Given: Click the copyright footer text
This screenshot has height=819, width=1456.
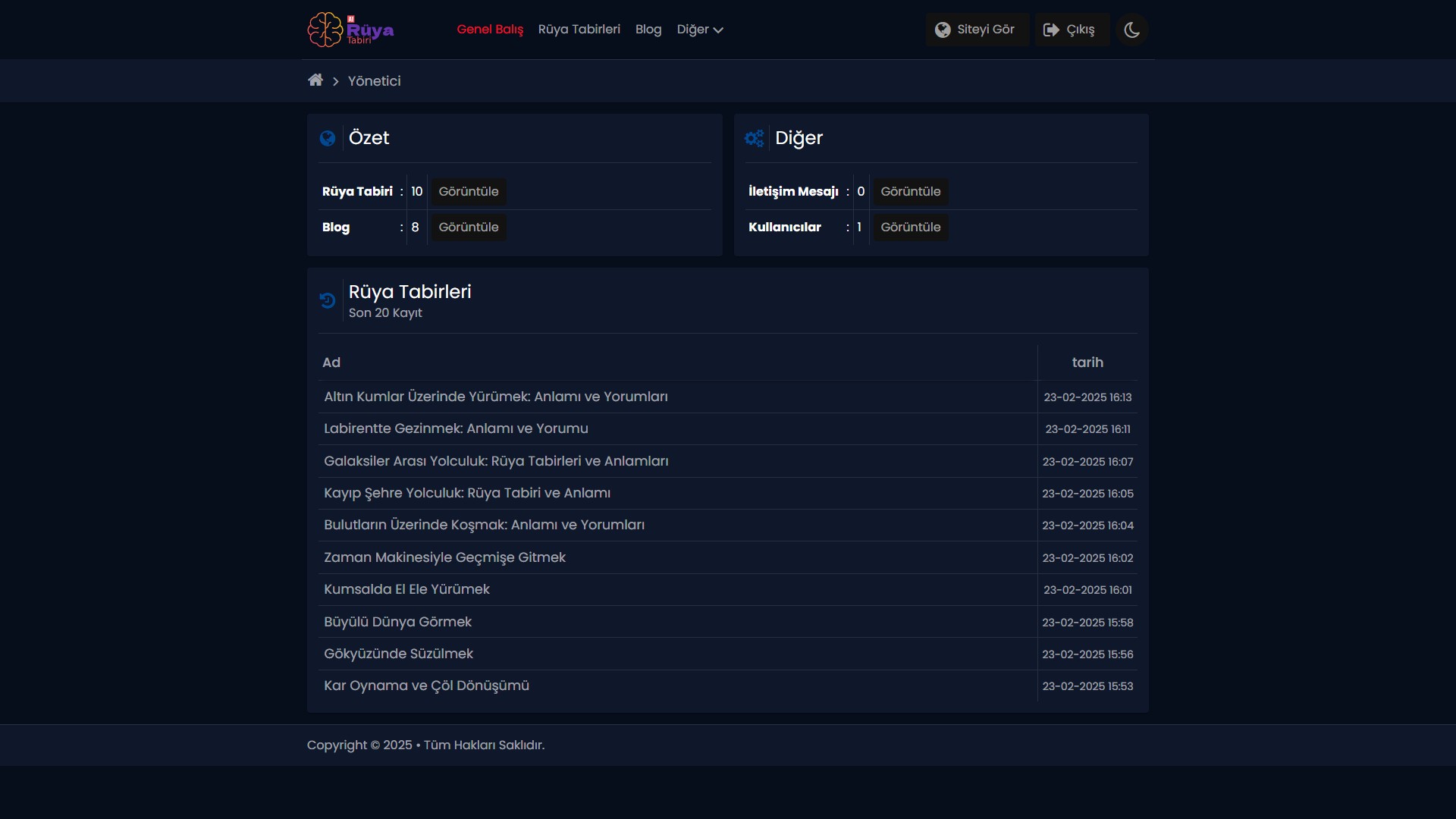Looking at the screenshot, I should coord(425,745).
